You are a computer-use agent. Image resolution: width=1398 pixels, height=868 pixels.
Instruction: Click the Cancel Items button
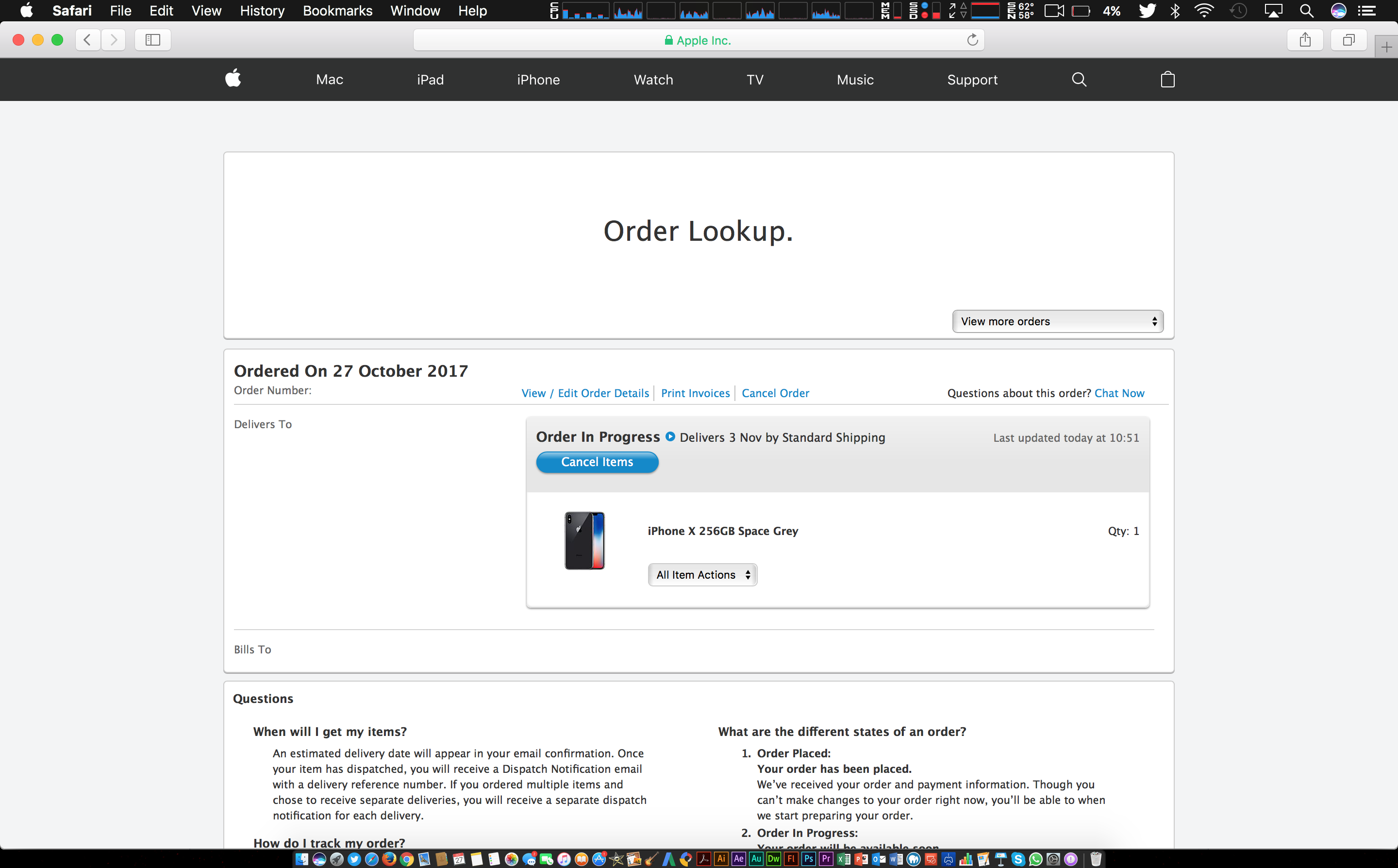597,462
